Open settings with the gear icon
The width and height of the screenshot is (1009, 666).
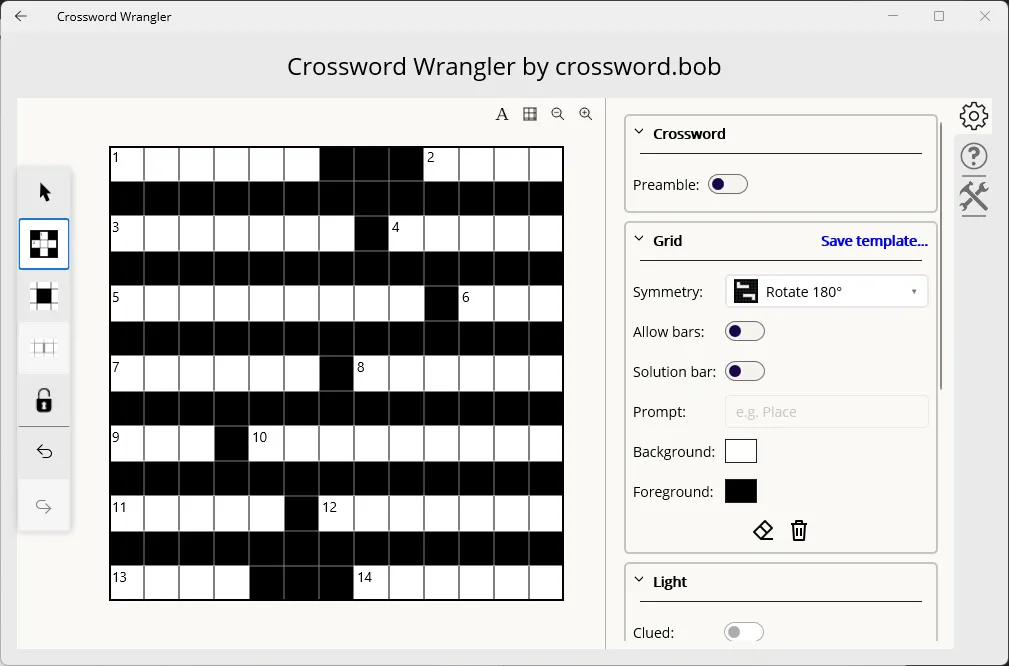pyautogui.click(x=974, y=116)
